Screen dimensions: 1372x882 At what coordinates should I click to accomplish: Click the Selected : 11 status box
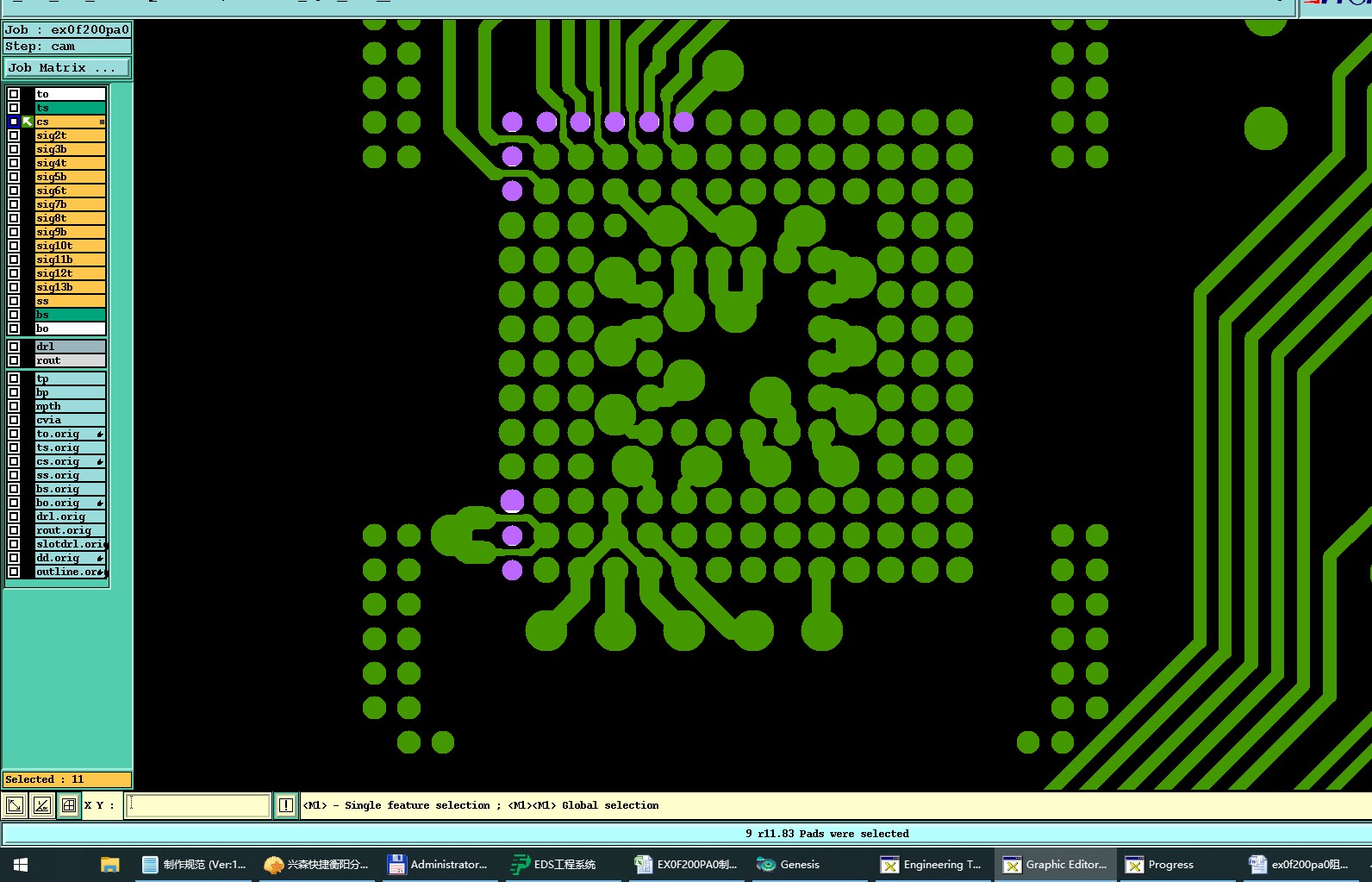(67, 779)
